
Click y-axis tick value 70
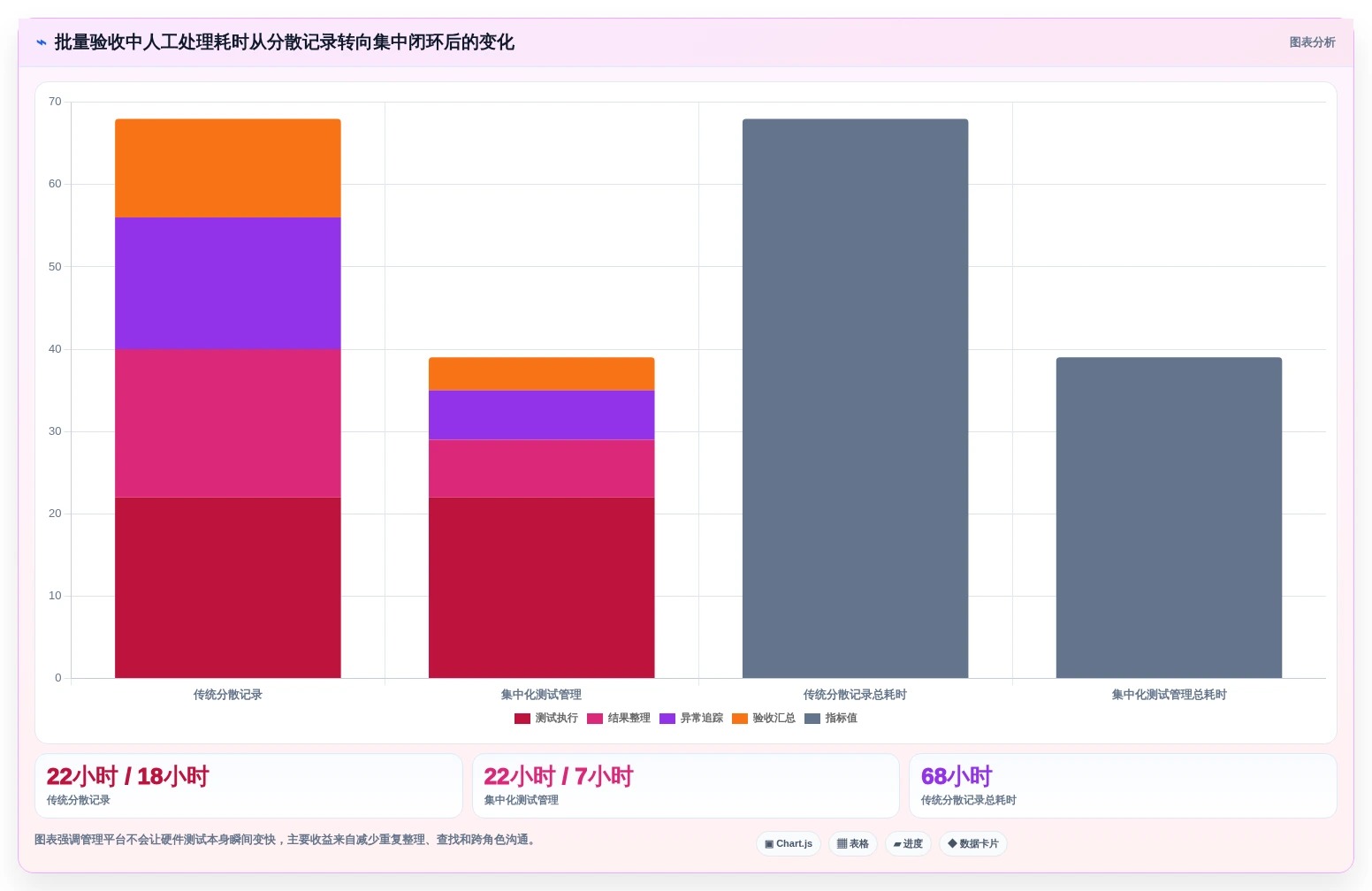(x=56, y=102)
